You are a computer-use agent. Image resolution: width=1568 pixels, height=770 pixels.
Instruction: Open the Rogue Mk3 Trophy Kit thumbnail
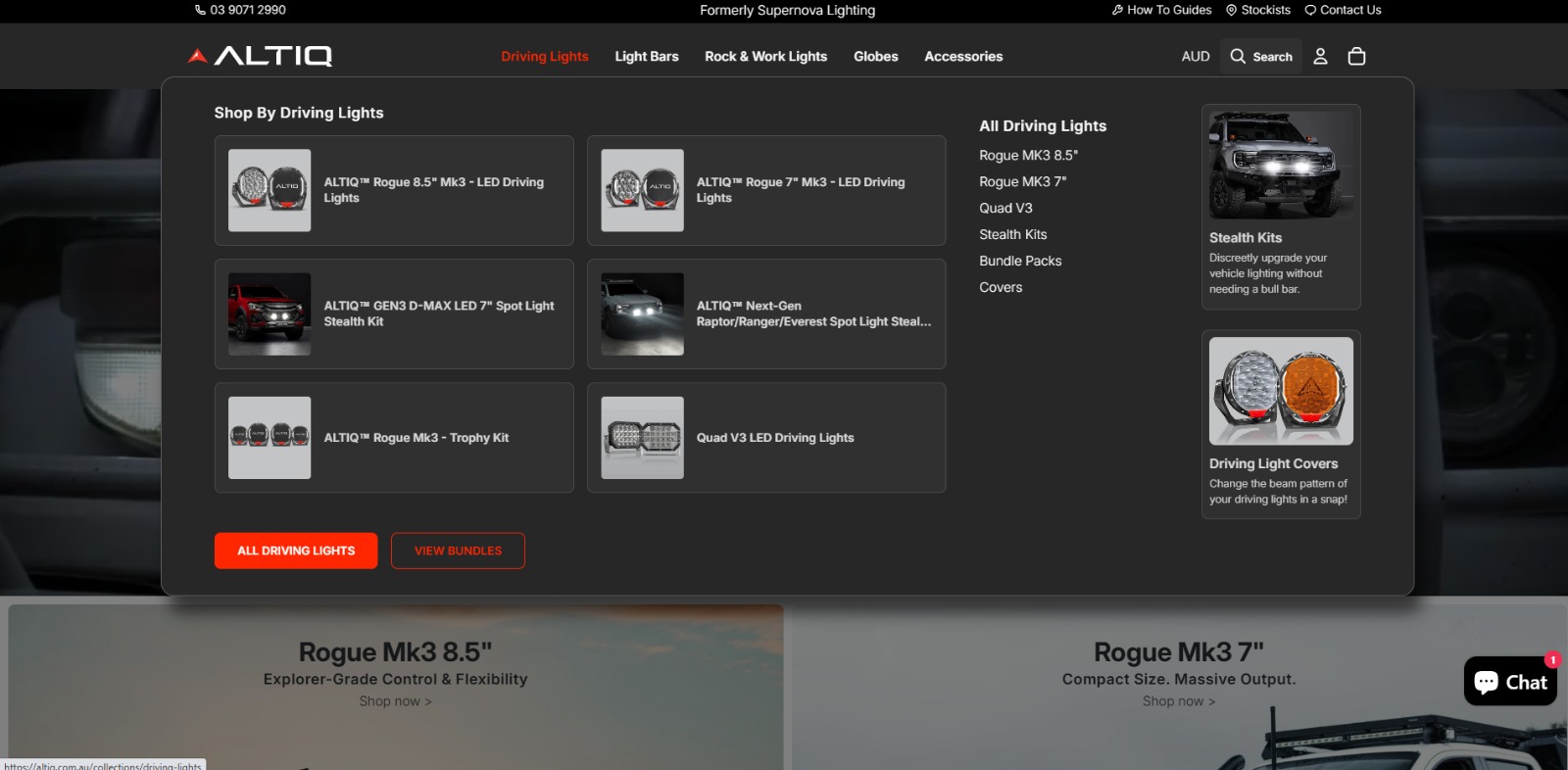269,438
